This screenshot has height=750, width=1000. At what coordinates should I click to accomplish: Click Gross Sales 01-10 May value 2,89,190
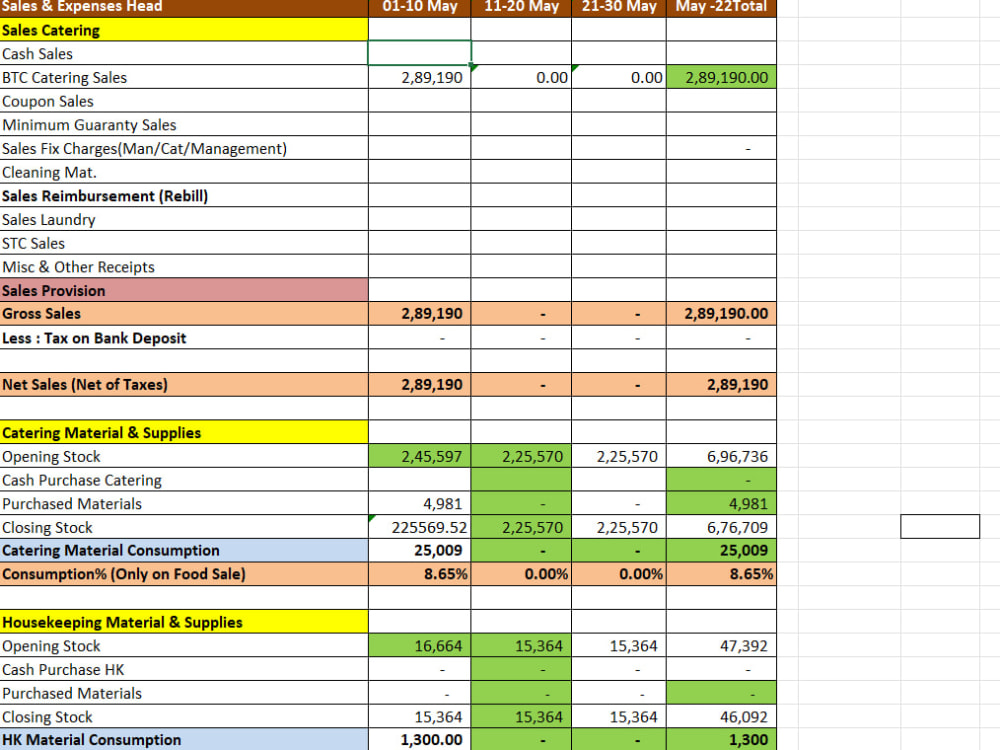click(420, 314)
